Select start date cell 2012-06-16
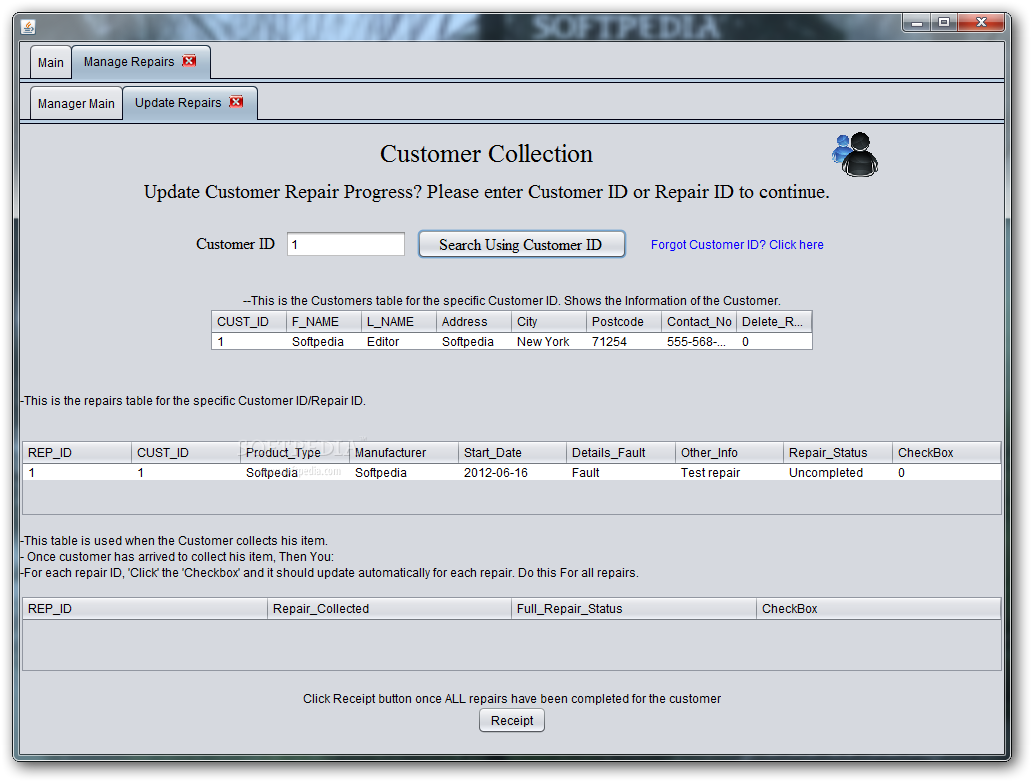 tap(512, 472)
